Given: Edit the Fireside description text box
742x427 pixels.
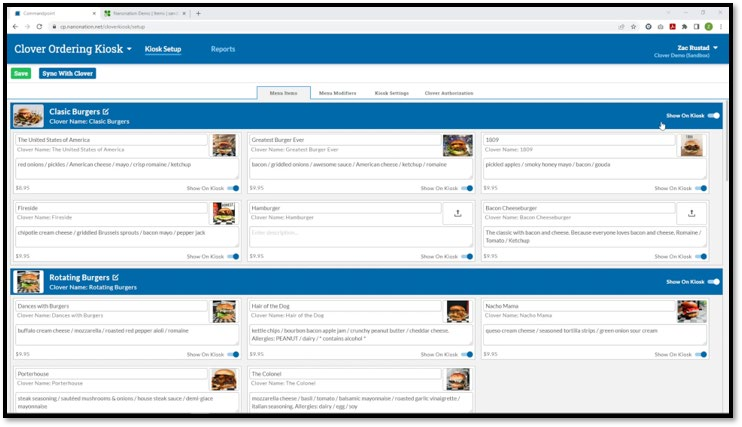Looking at the screenshot, I should [127, 237].
